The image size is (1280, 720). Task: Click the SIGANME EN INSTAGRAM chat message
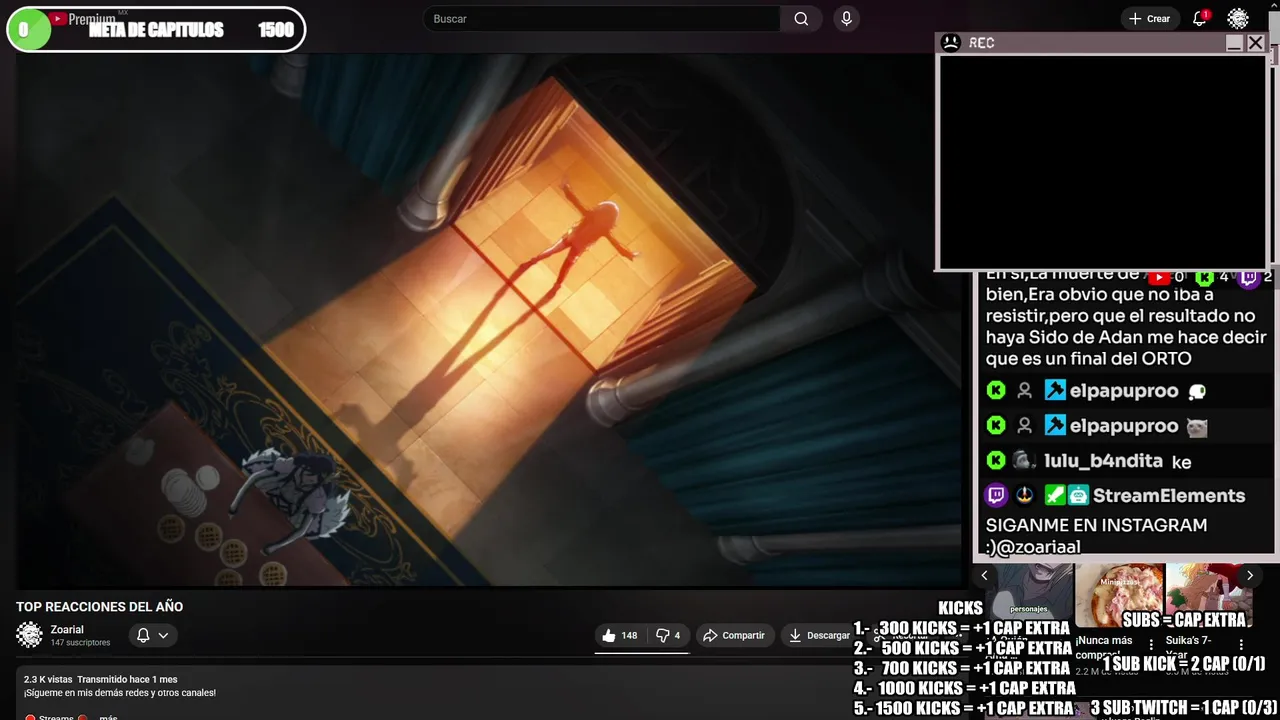(x=1096, y=536)
